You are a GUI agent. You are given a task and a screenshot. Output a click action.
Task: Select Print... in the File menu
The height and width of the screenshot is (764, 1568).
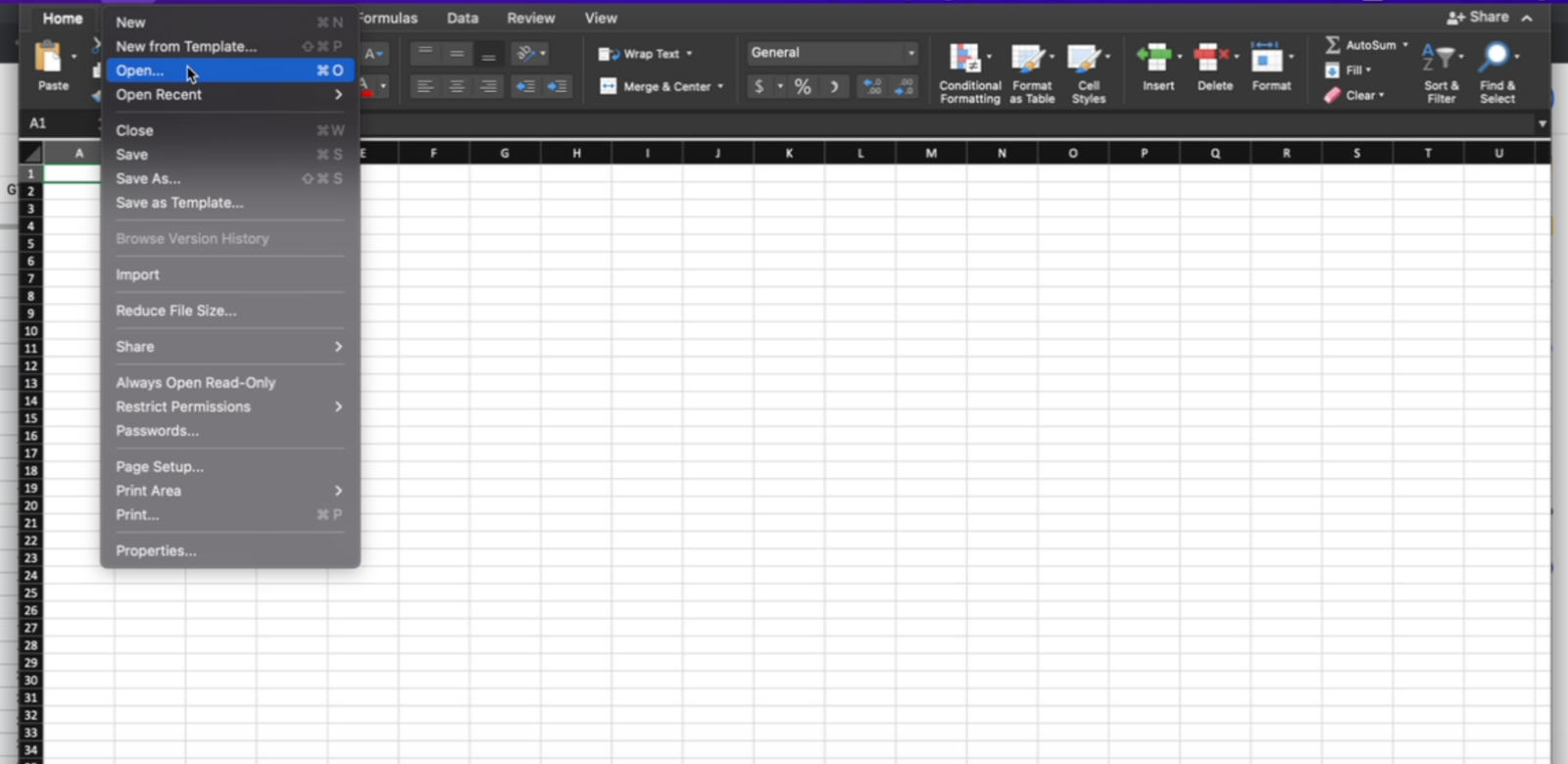(137, 515)
